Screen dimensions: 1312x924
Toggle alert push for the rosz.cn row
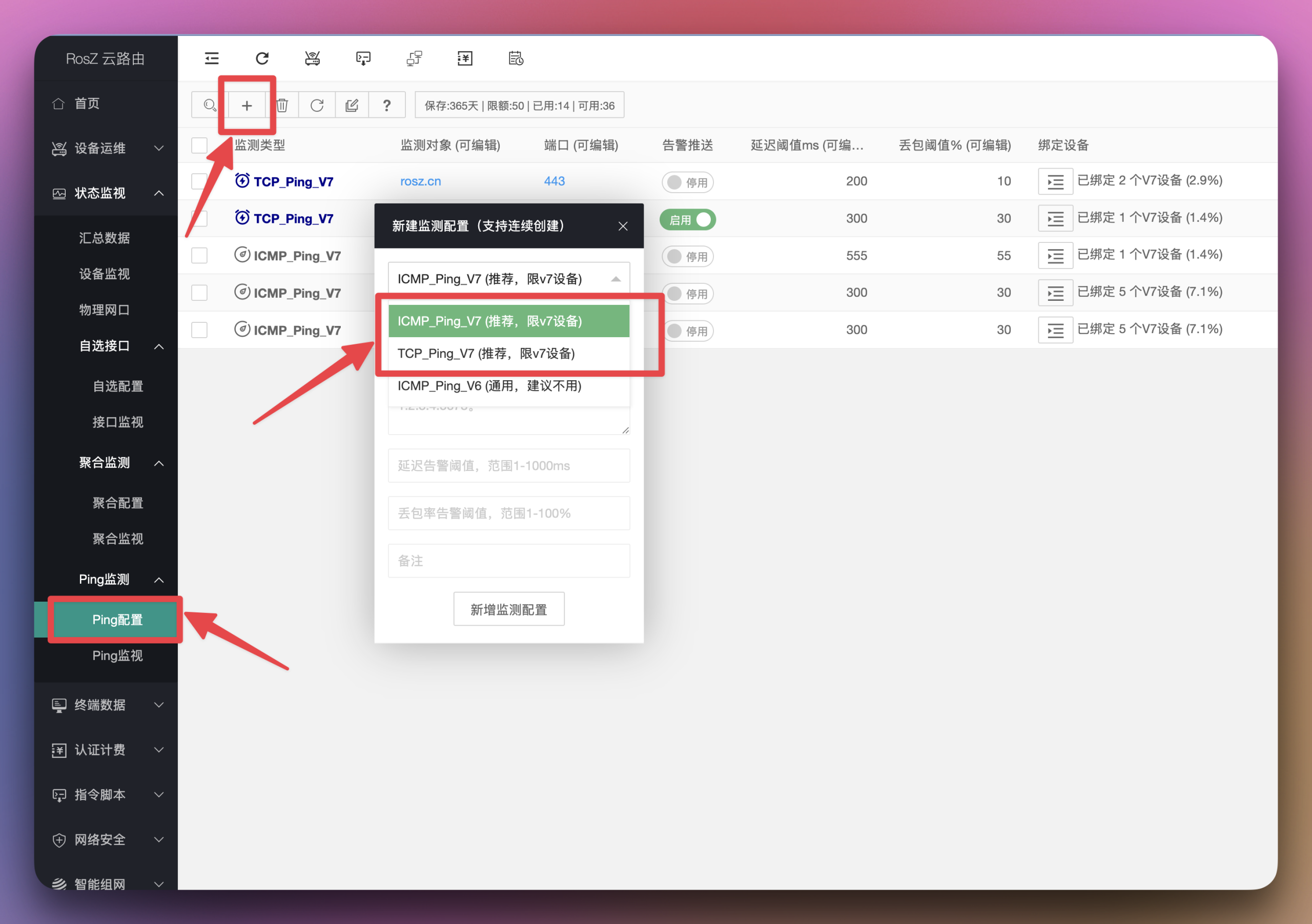(687, 182)
